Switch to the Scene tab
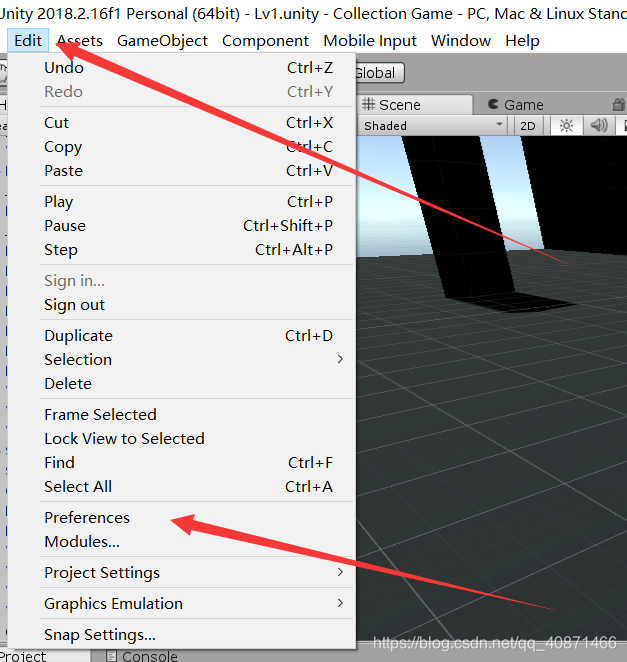The height and width of the screenshot is (662, 627). point(415,105)
